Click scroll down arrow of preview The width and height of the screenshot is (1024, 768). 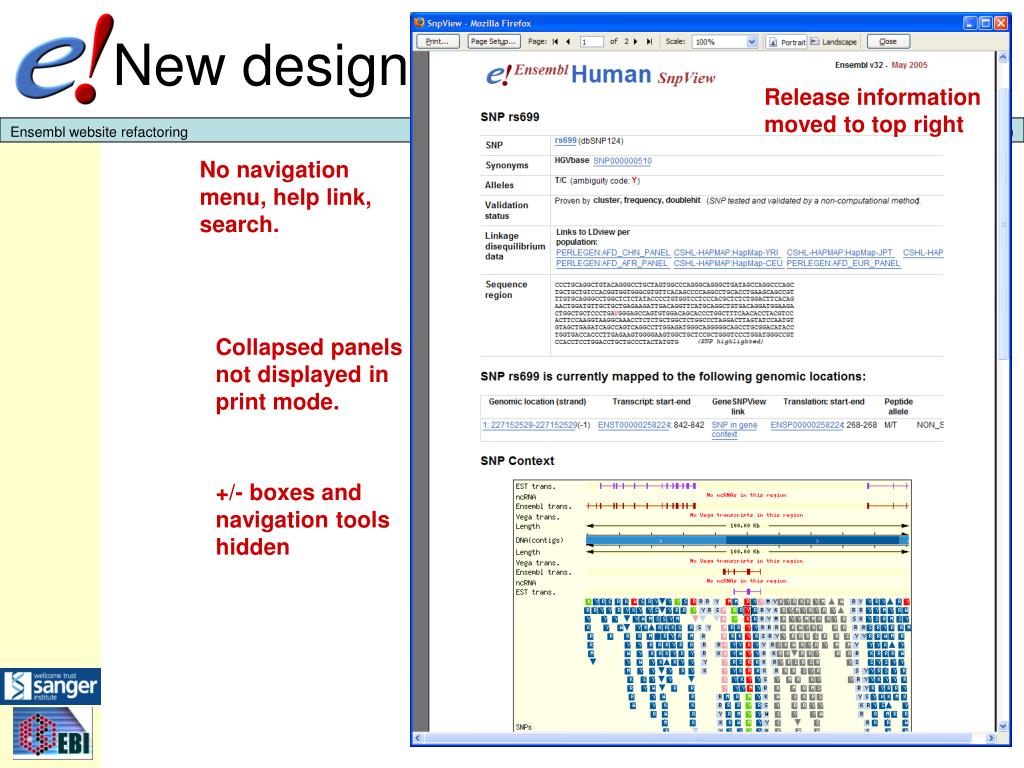(1003, 726)
